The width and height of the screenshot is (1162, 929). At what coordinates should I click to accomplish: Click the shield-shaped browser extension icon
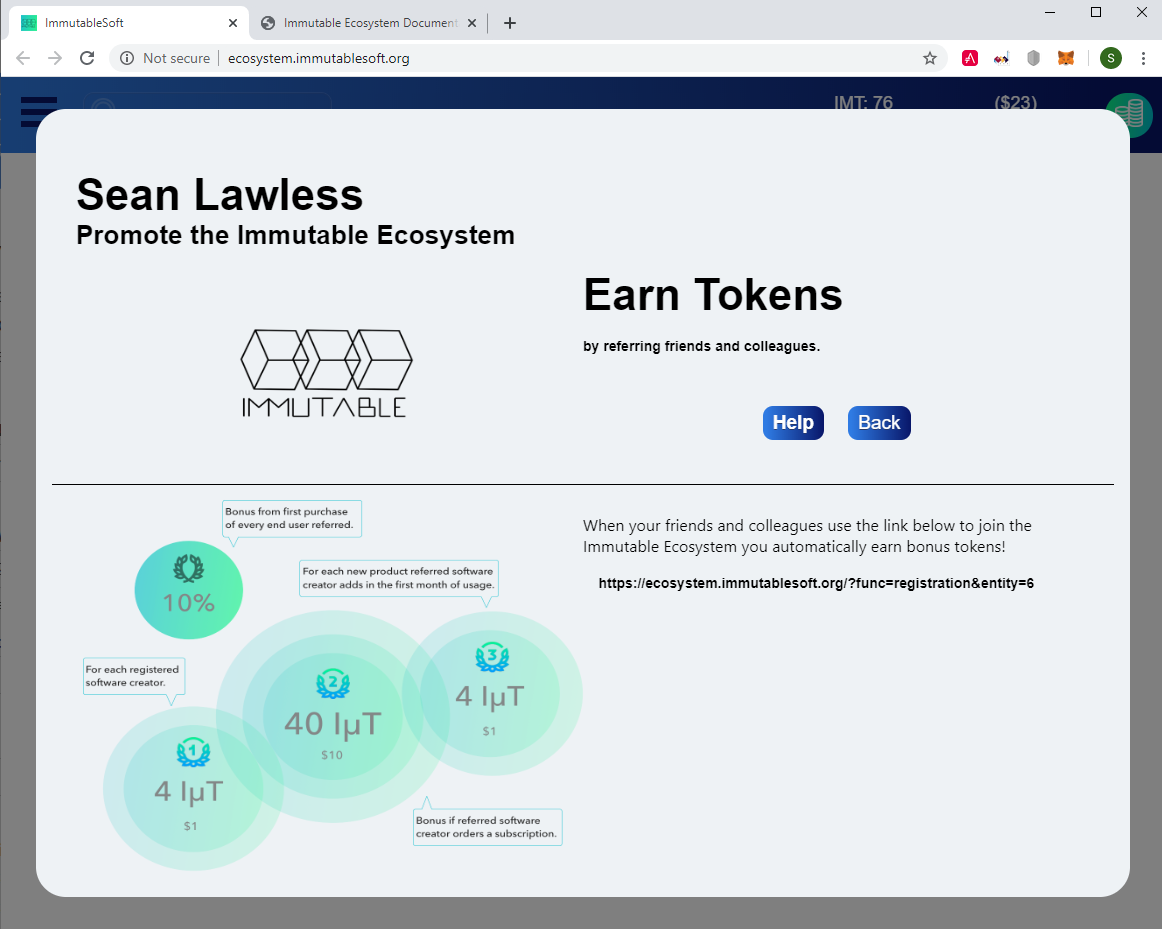1033,58
